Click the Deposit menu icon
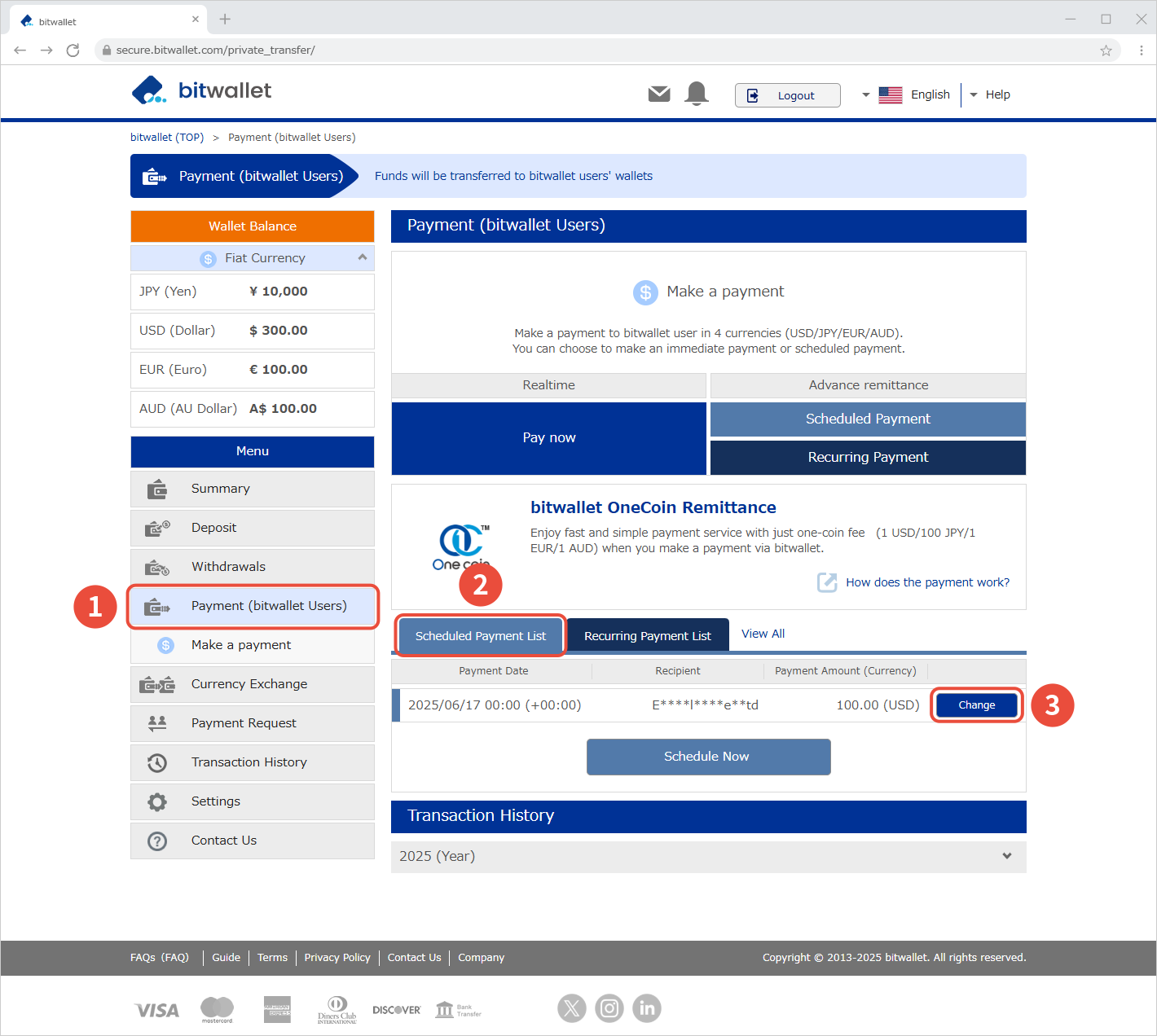Screen dimensions: 1157x1036 [x=157, y=529]
